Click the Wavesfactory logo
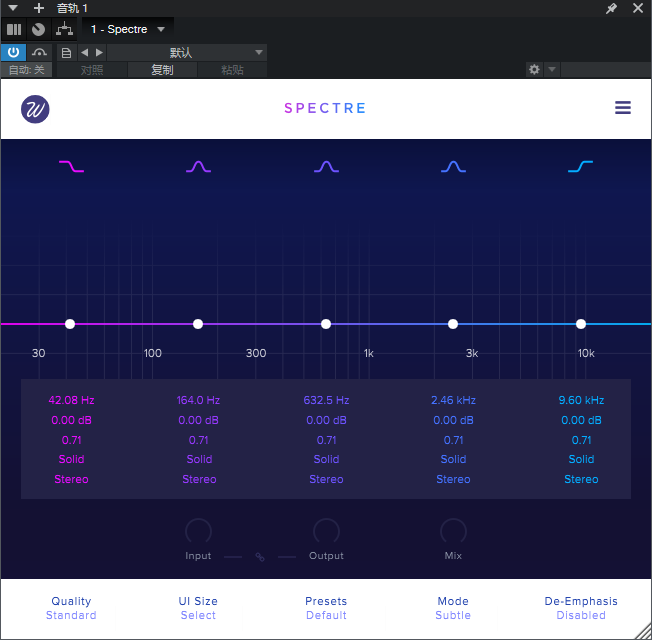652x640 pixels. click(35, 109)
